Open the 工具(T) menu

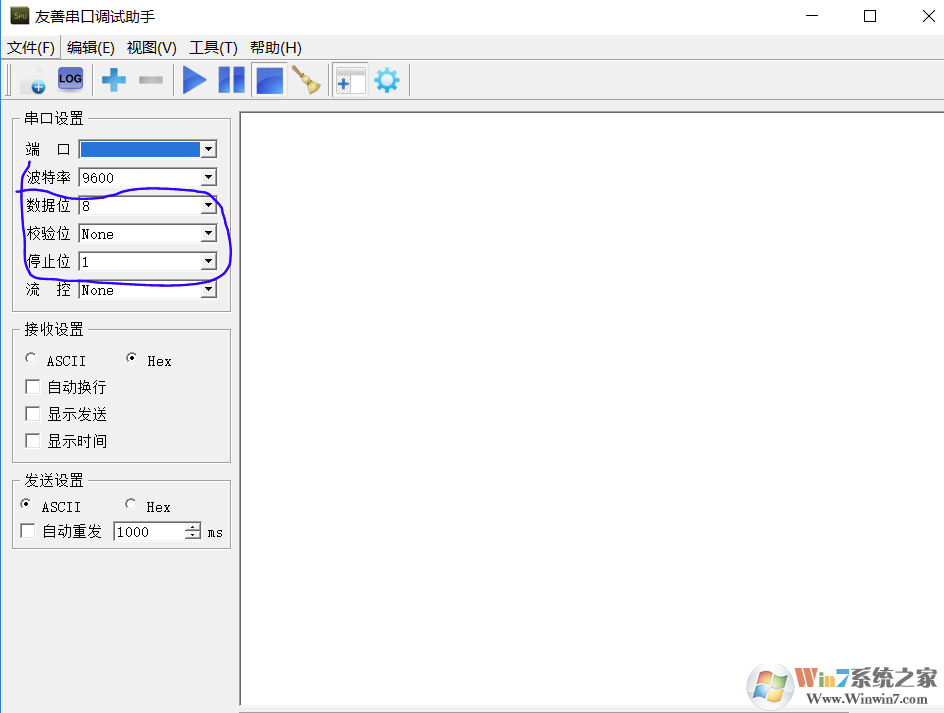coord(213,47)
